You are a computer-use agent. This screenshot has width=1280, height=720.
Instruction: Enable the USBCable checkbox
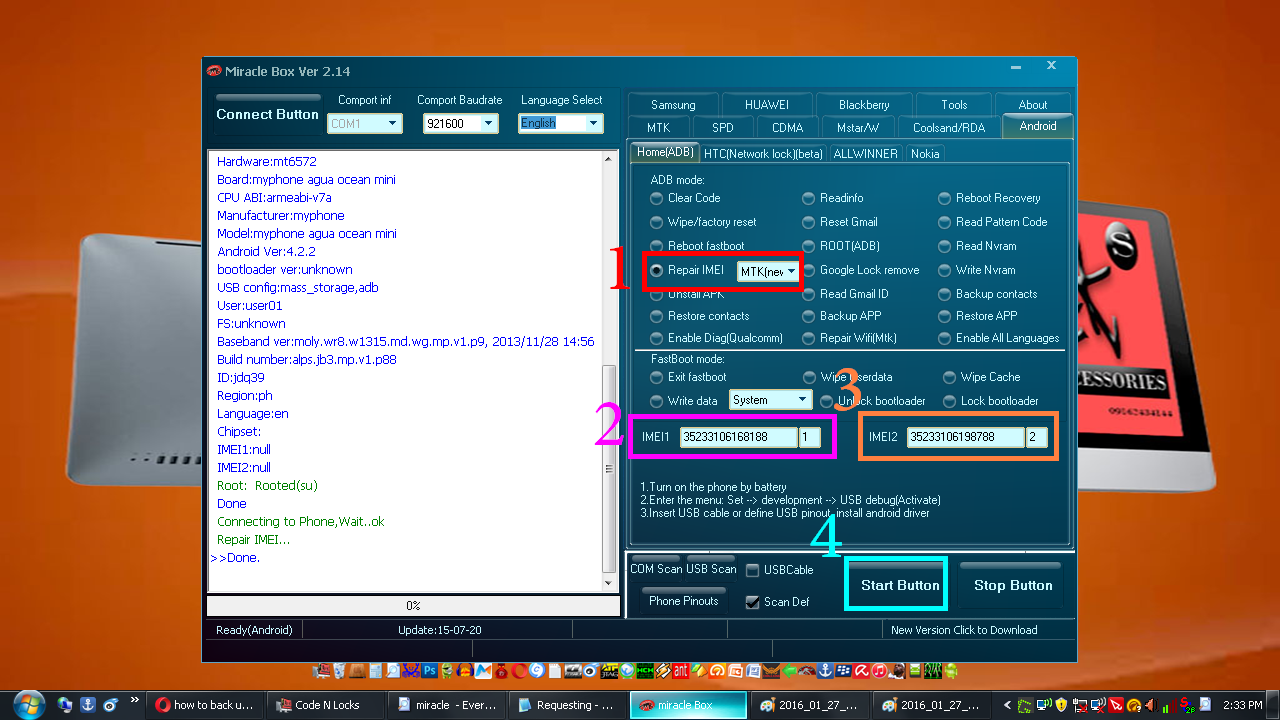click(x=752, y=570)
